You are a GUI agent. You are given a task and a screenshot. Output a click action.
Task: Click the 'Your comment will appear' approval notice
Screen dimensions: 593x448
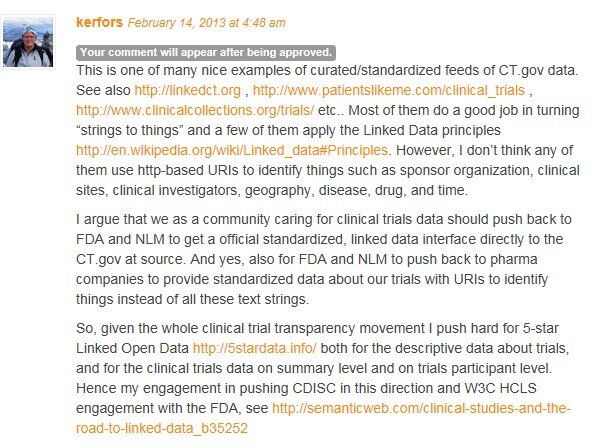tap(206, 53)
